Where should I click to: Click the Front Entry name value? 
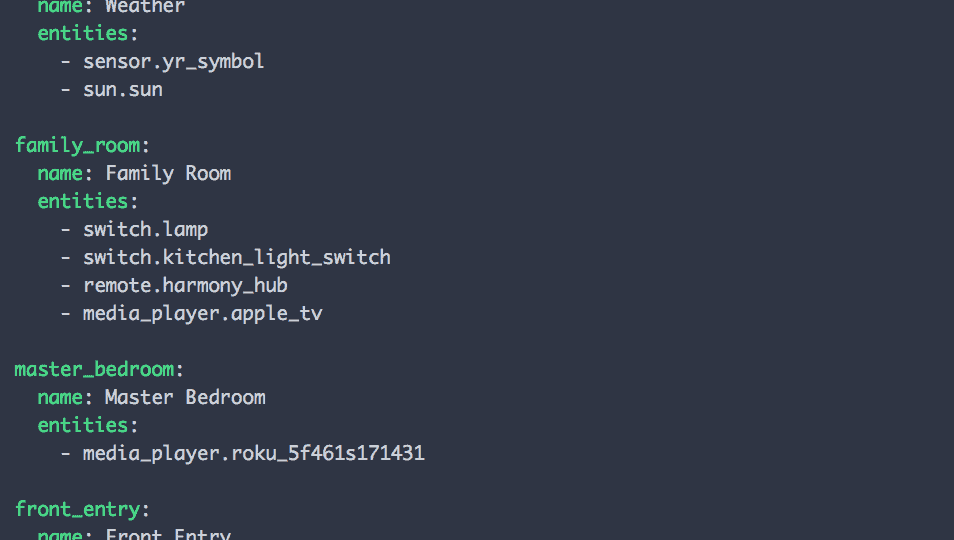tap(169, 534)
